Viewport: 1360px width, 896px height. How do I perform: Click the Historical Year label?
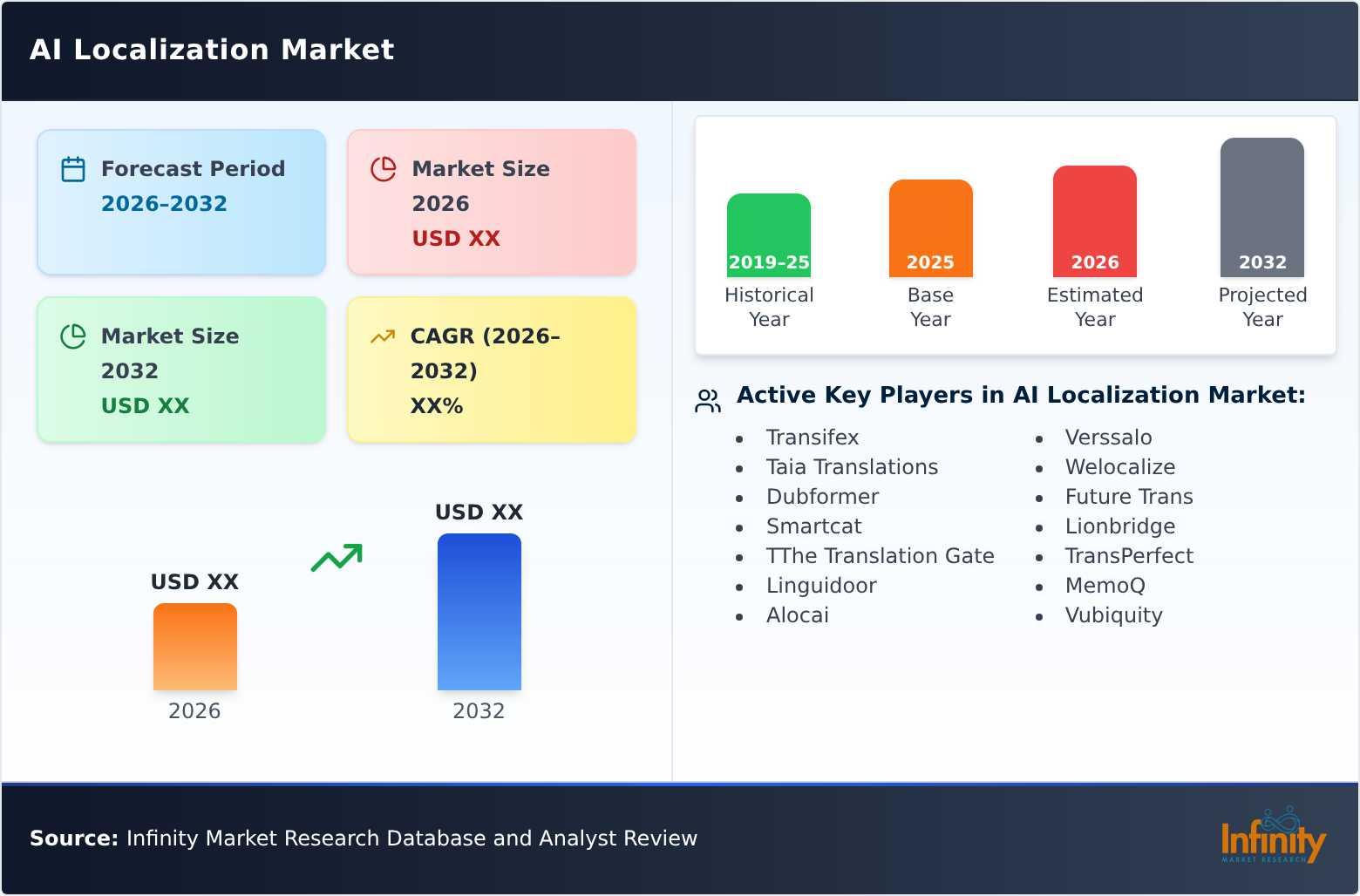[x=769, y=307]
